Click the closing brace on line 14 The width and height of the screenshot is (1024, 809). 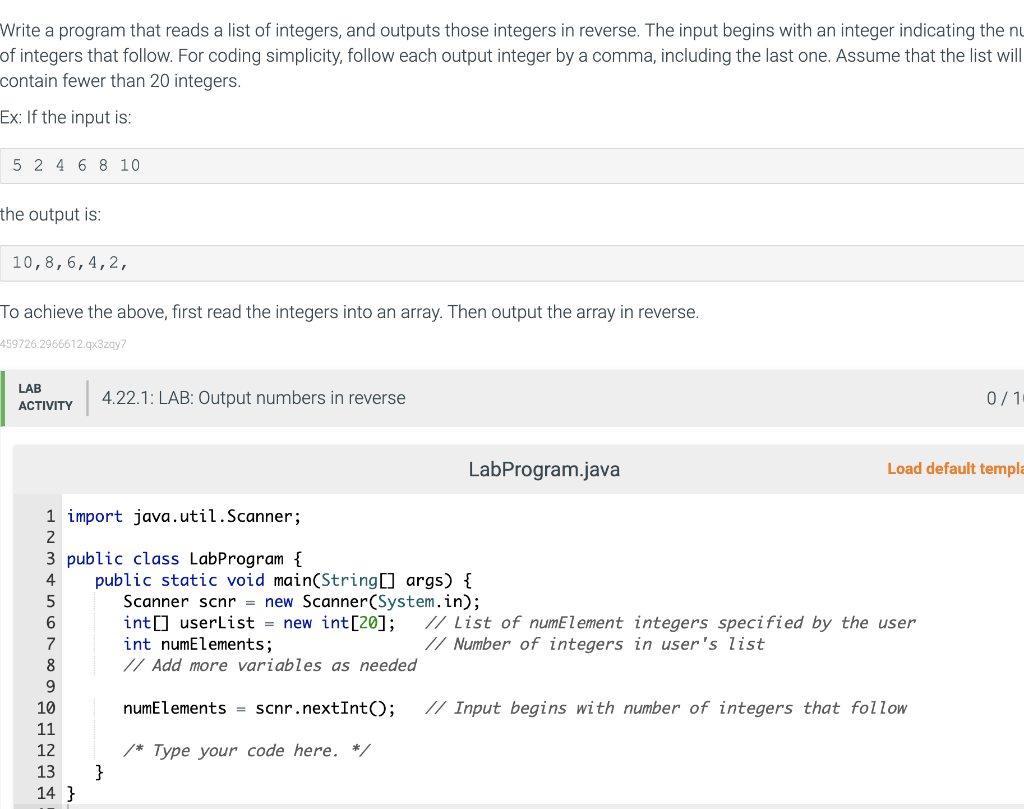pos(70,793)
